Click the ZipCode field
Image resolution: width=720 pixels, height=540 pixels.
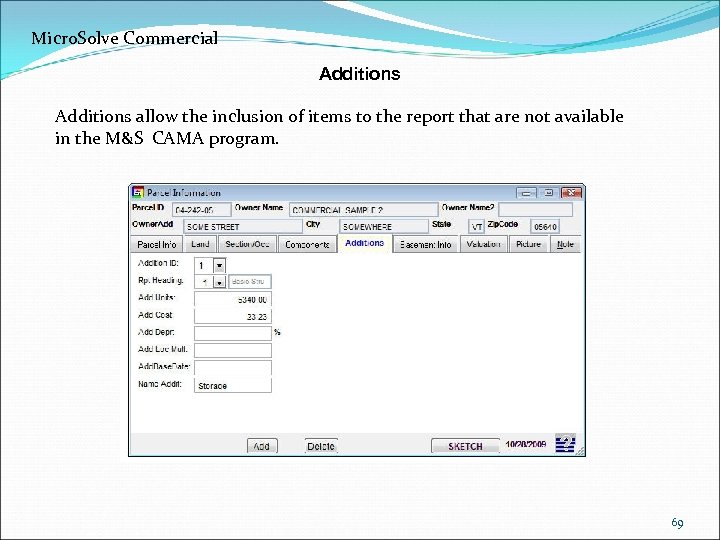545,226
